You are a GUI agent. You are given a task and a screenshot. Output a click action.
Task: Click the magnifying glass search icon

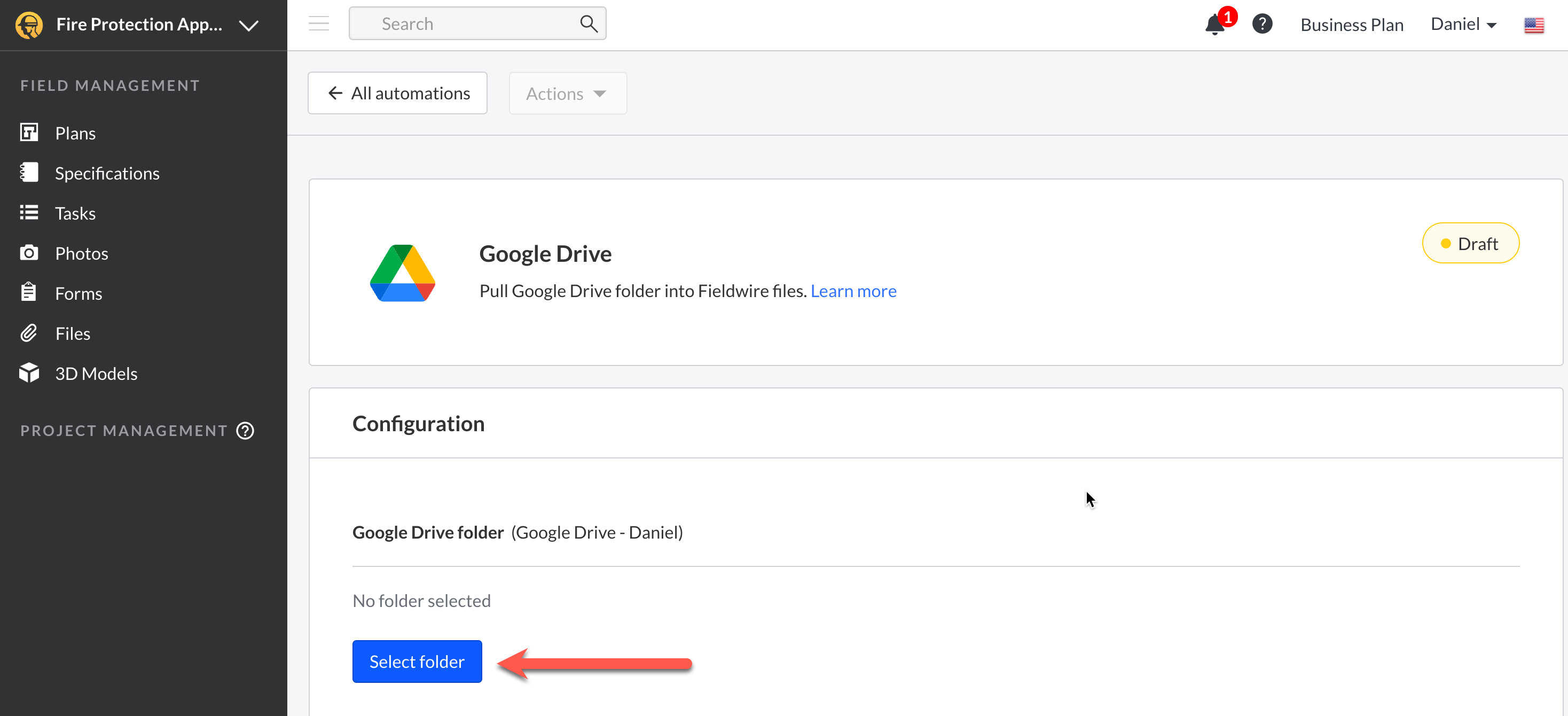(588, 24)
